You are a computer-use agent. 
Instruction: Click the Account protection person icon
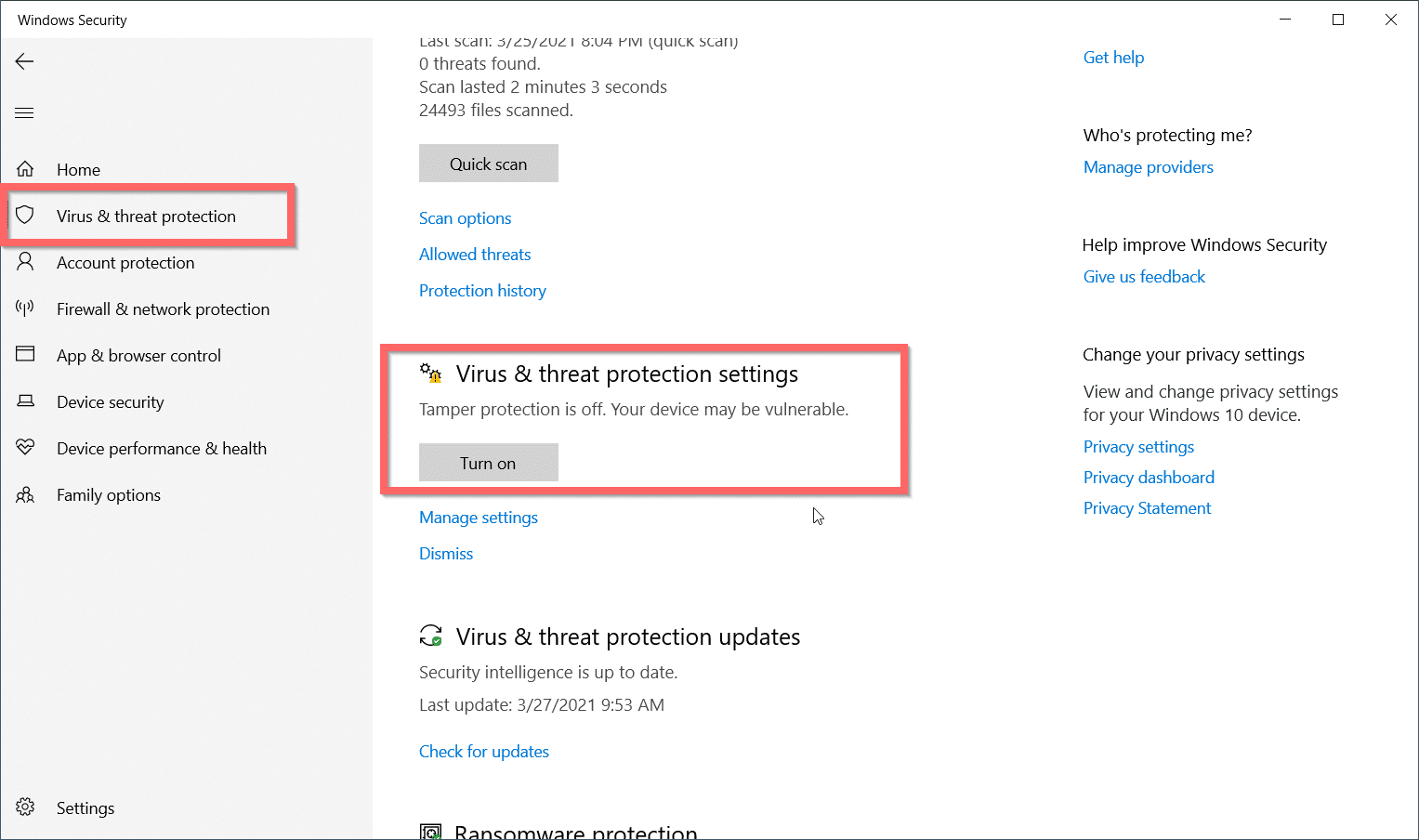click(x=25, y=262)
